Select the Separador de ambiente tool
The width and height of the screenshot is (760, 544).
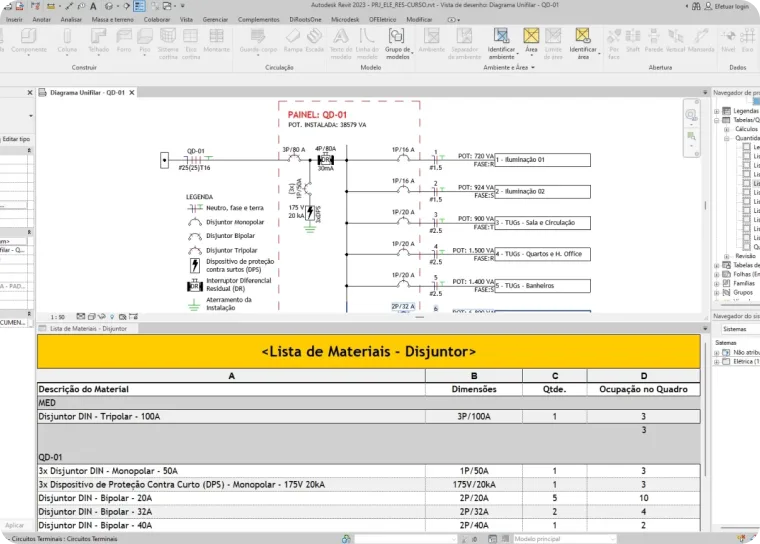coord(464,44)
